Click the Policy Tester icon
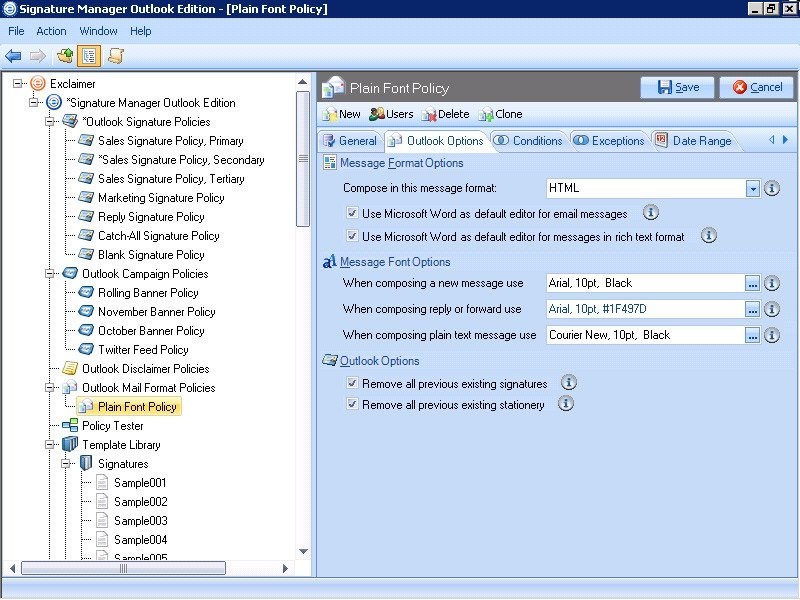This screenshot has height=600, width=800. pos(70,425)
